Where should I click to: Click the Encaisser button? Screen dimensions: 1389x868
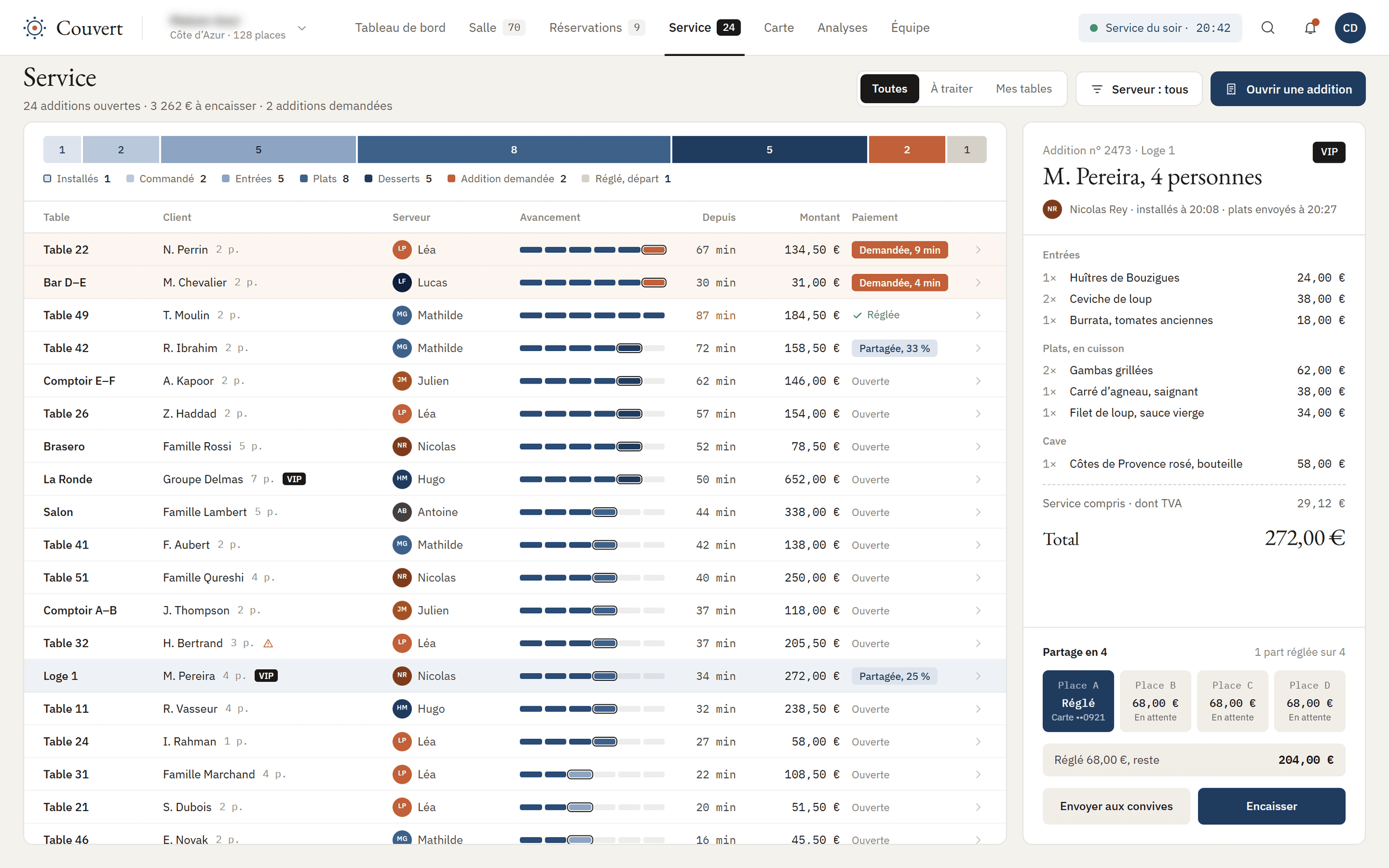[x=1271, y=806]
